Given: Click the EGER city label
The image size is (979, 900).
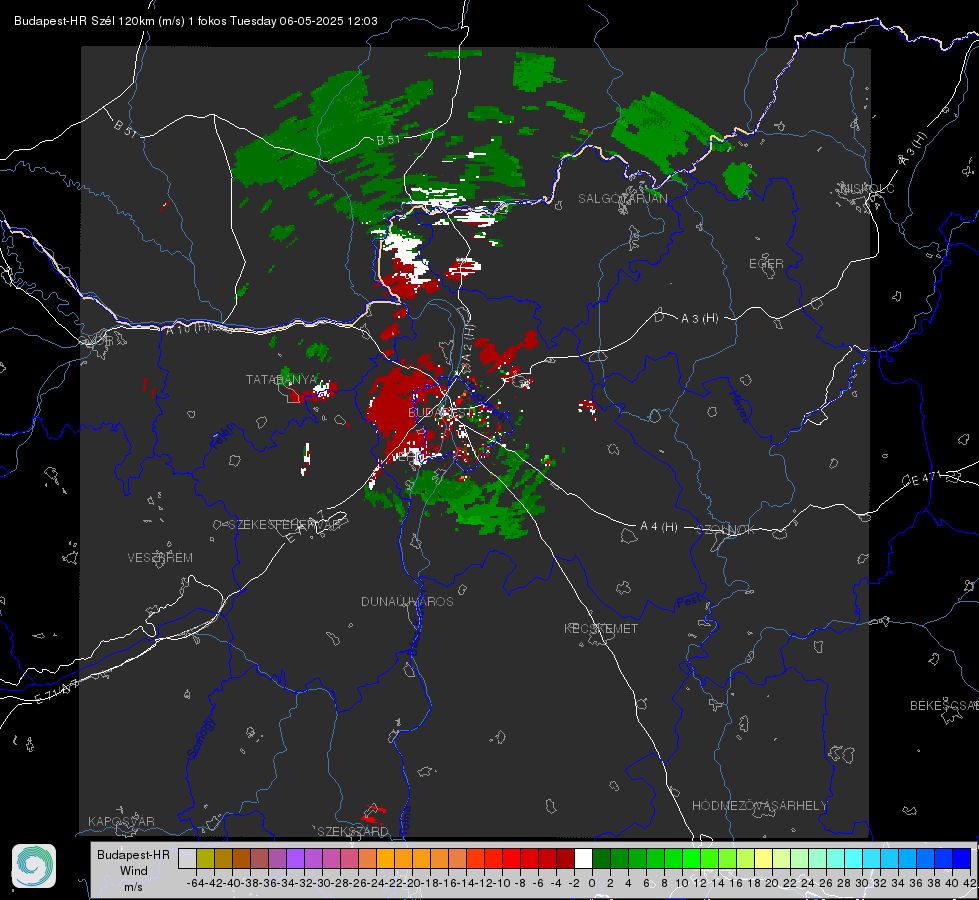Looking at the screenshot, I should pos(766,264).
